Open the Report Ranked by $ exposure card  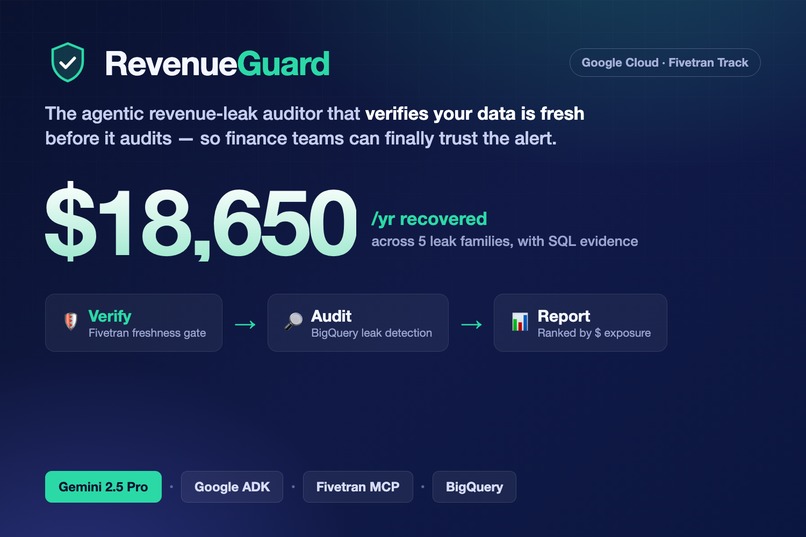tap(580, 323)
